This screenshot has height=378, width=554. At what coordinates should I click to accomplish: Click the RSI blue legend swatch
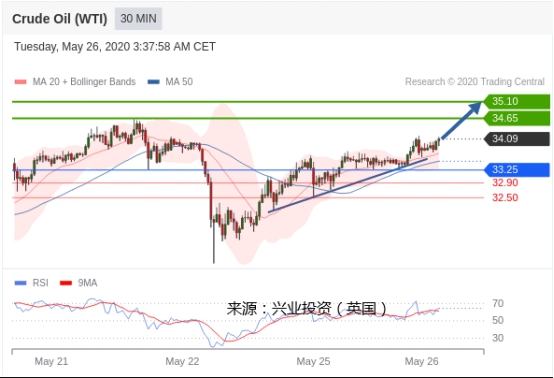click(20, 283)
